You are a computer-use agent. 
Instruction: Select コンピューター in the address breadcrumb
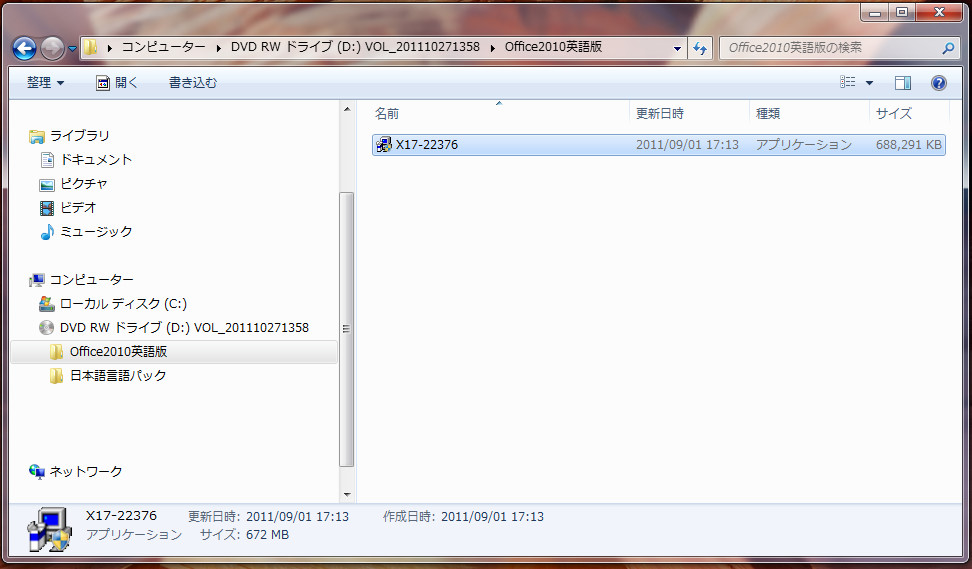(x=163, y=47)
